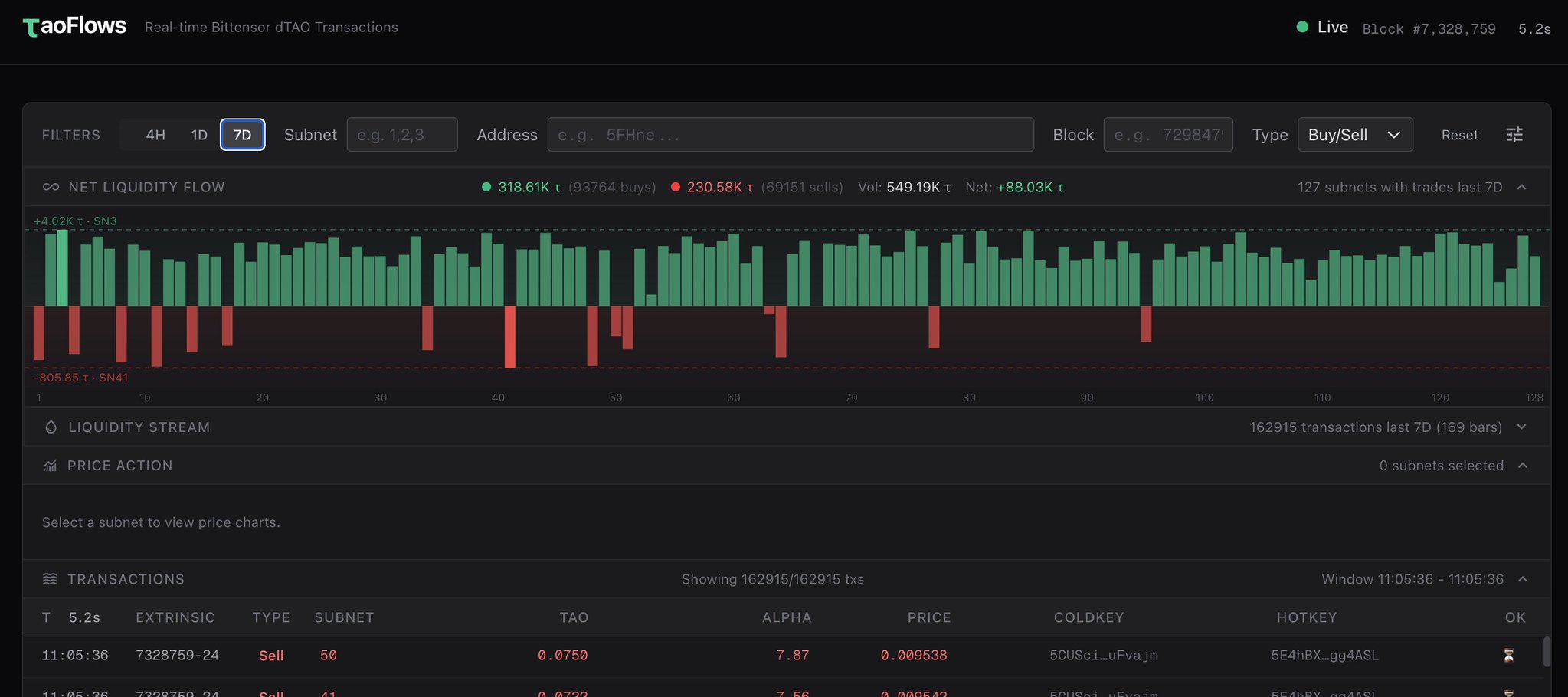
Task: Click the Transactions waves icon
Action: pos(50,579)
